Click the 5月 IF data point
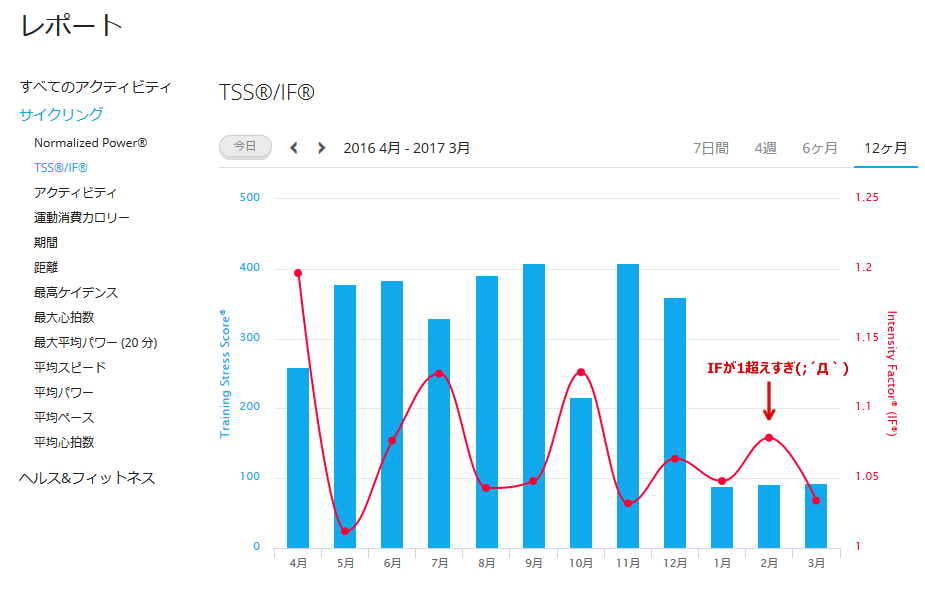Image resolution: width=925 pixels, height=595 pixels. [345, 531]
